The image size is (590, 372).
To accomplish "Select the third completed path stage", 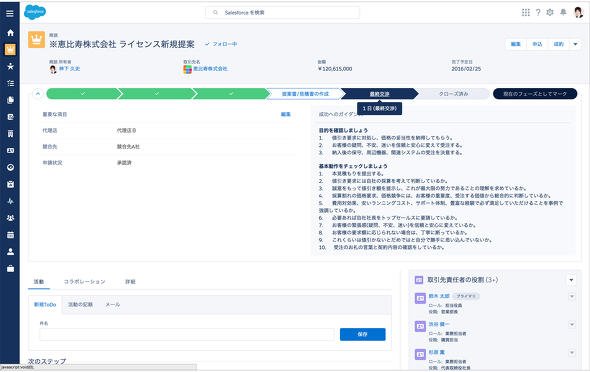I will click(x=231, y=94).
